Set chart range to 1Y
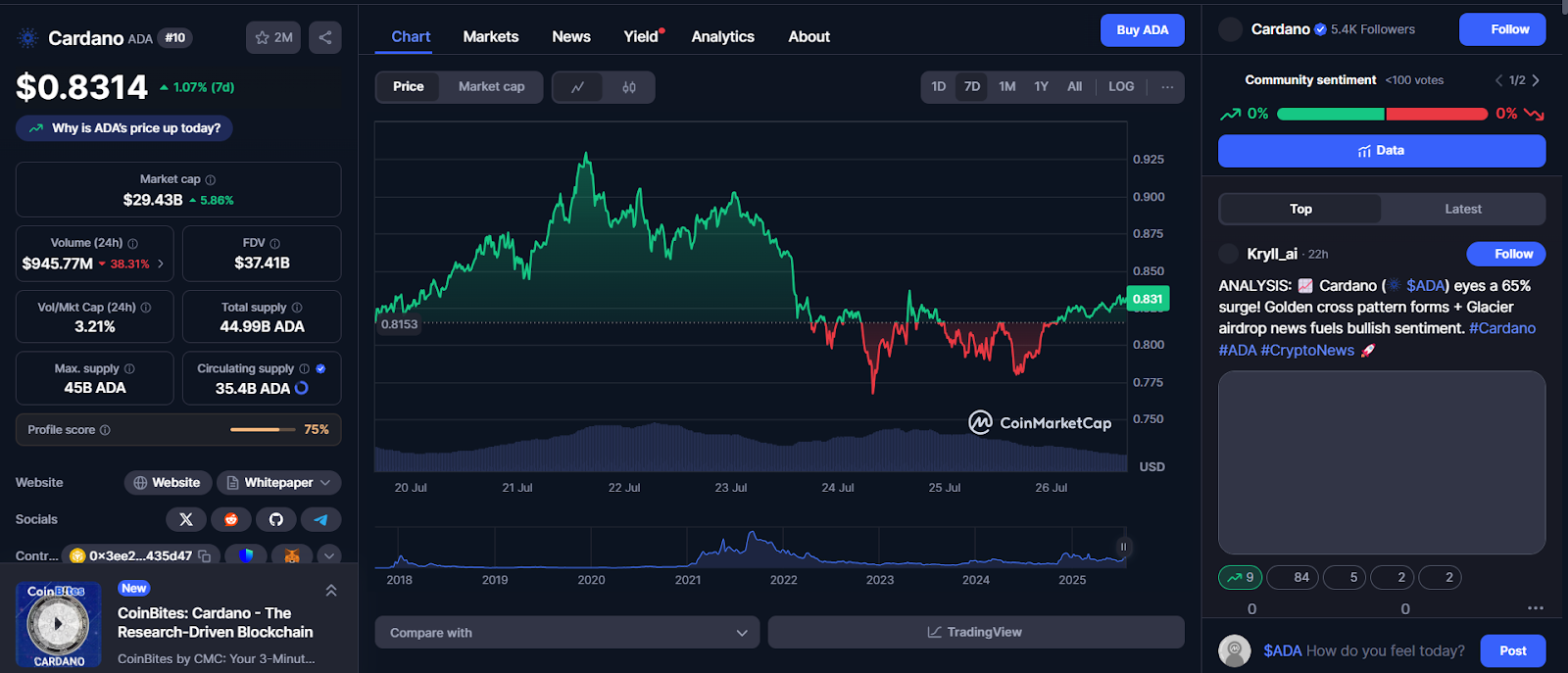The height and width of the screenshot is (673, 1568). [1041, 87]
